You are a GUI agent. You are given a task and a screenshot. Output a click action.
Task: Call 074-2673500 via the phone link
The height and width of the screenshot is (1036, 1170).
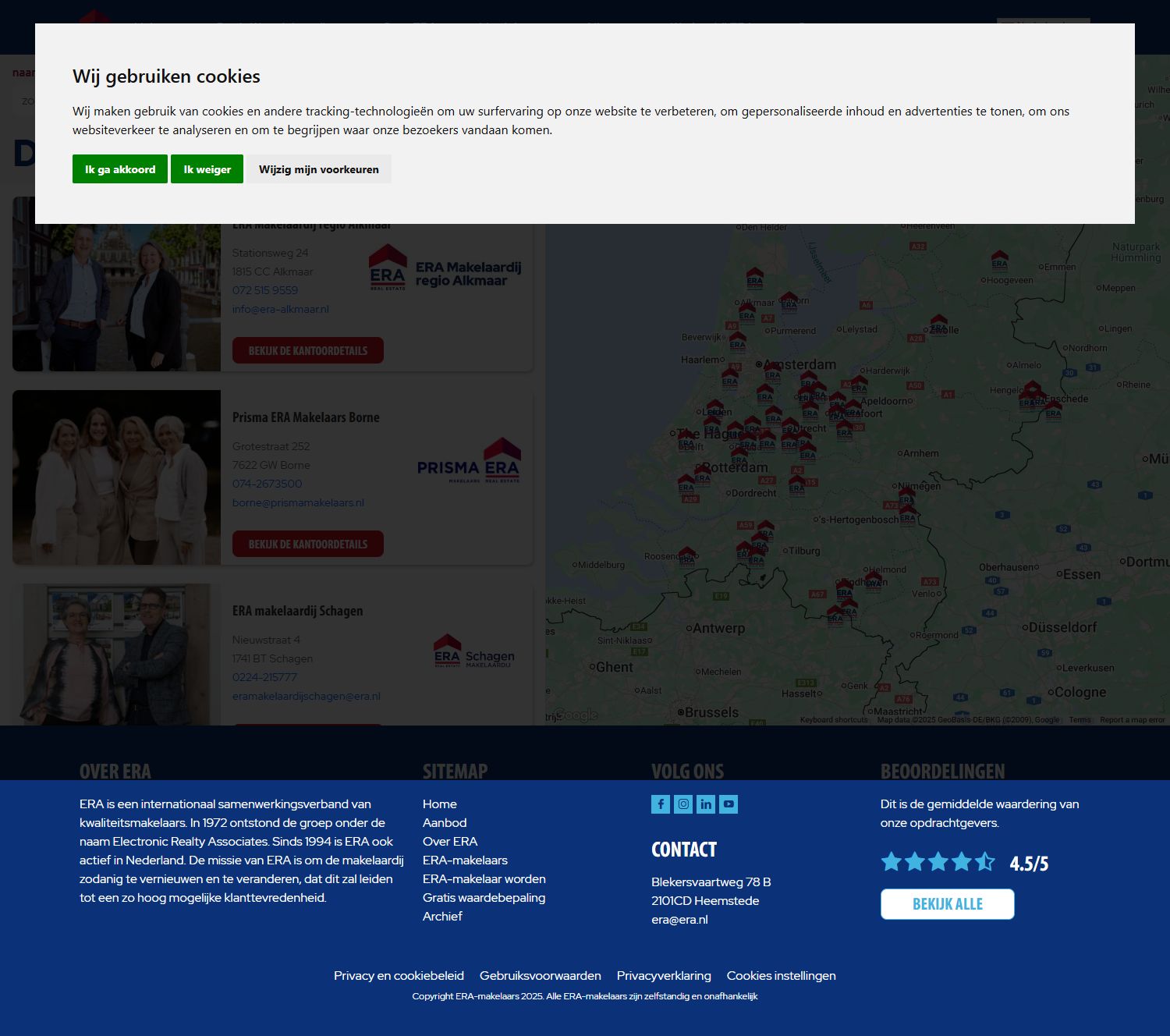point(267,484)
